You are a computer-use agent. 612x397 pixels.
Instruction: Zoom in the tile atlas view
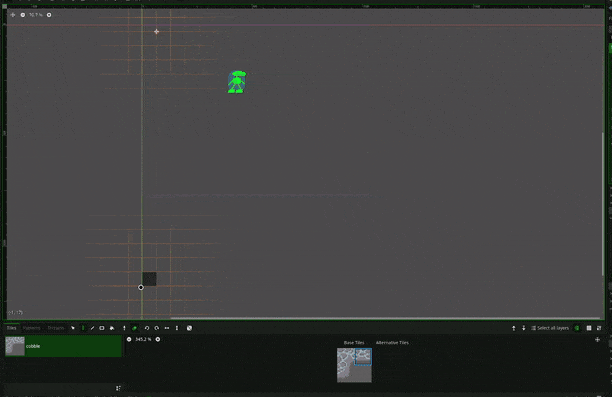158,339
